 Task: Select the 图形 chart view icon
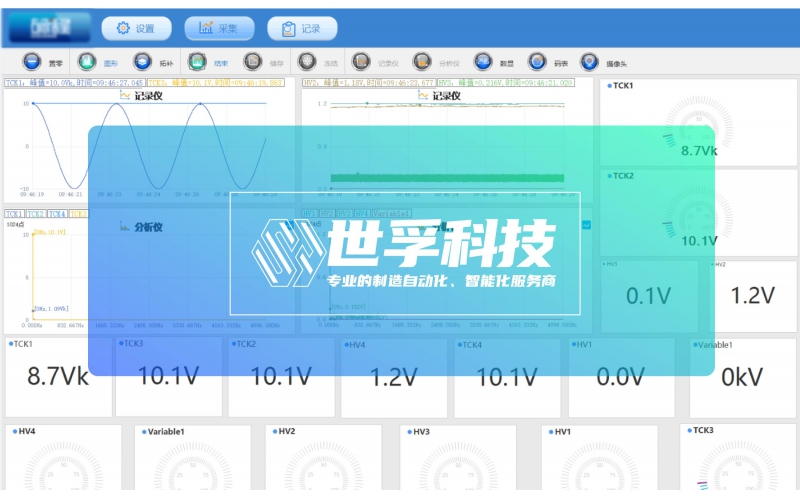tap(87, 61)
